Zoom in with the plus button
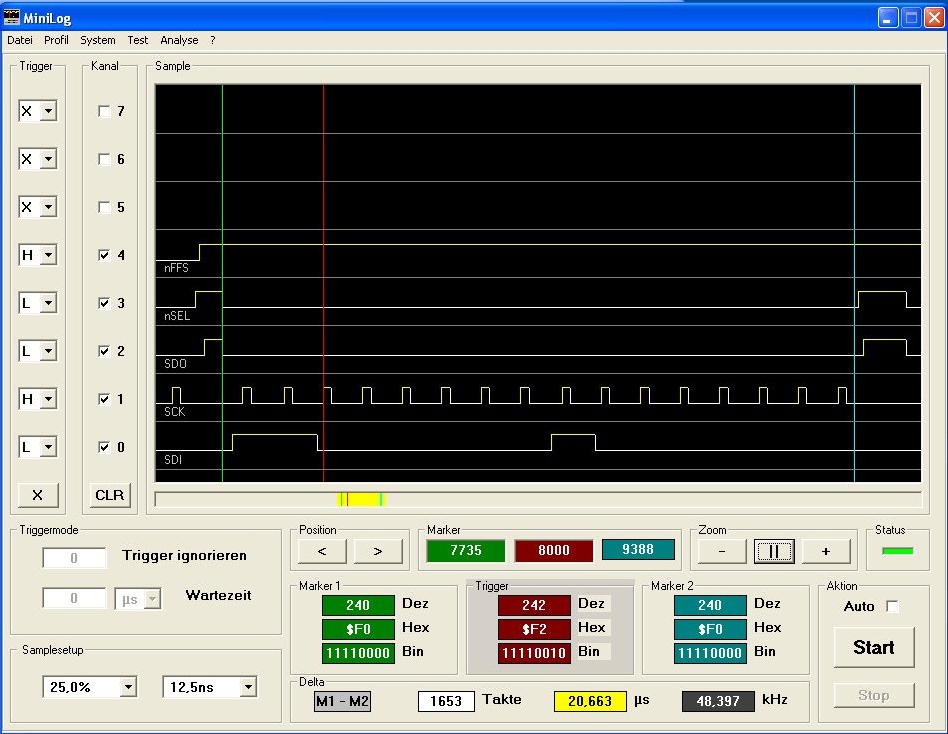The width and height of the screenshot is (948, 734). click(x=826, y=551)
